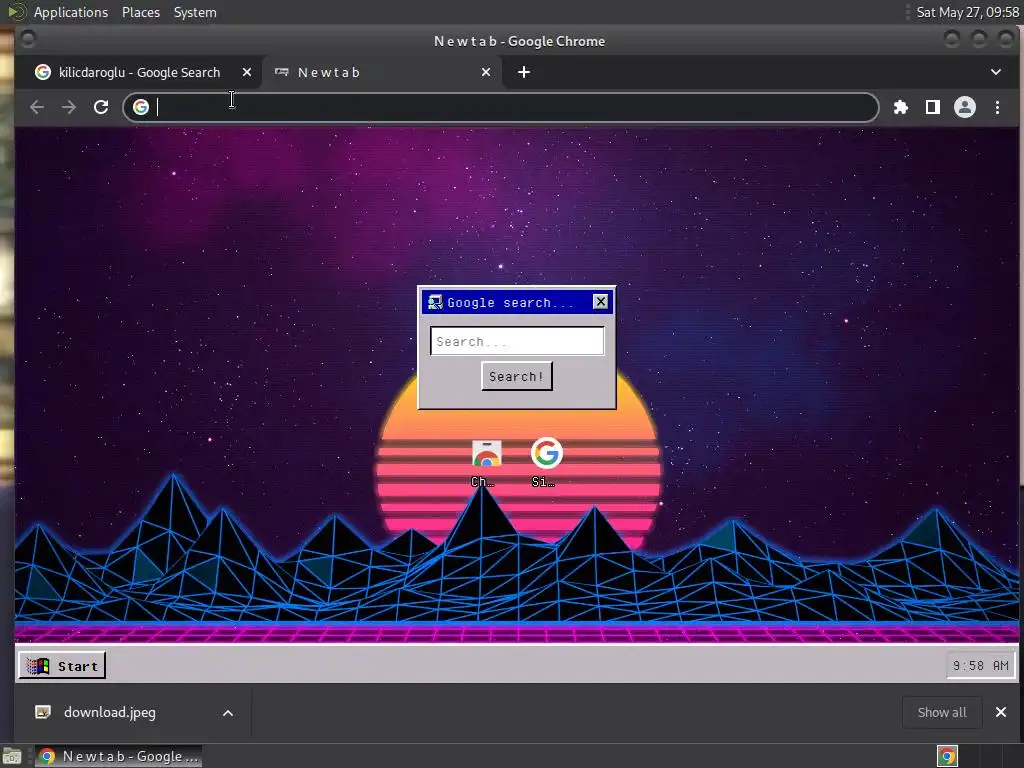Click the 9:58 AM retro clock
This screenshot has width=1024, height=768.
click(980, 665)
